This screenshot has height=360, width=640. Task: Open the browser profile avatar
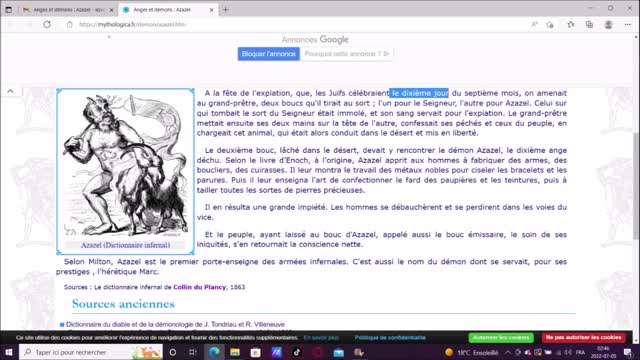(x=609, y=24)
